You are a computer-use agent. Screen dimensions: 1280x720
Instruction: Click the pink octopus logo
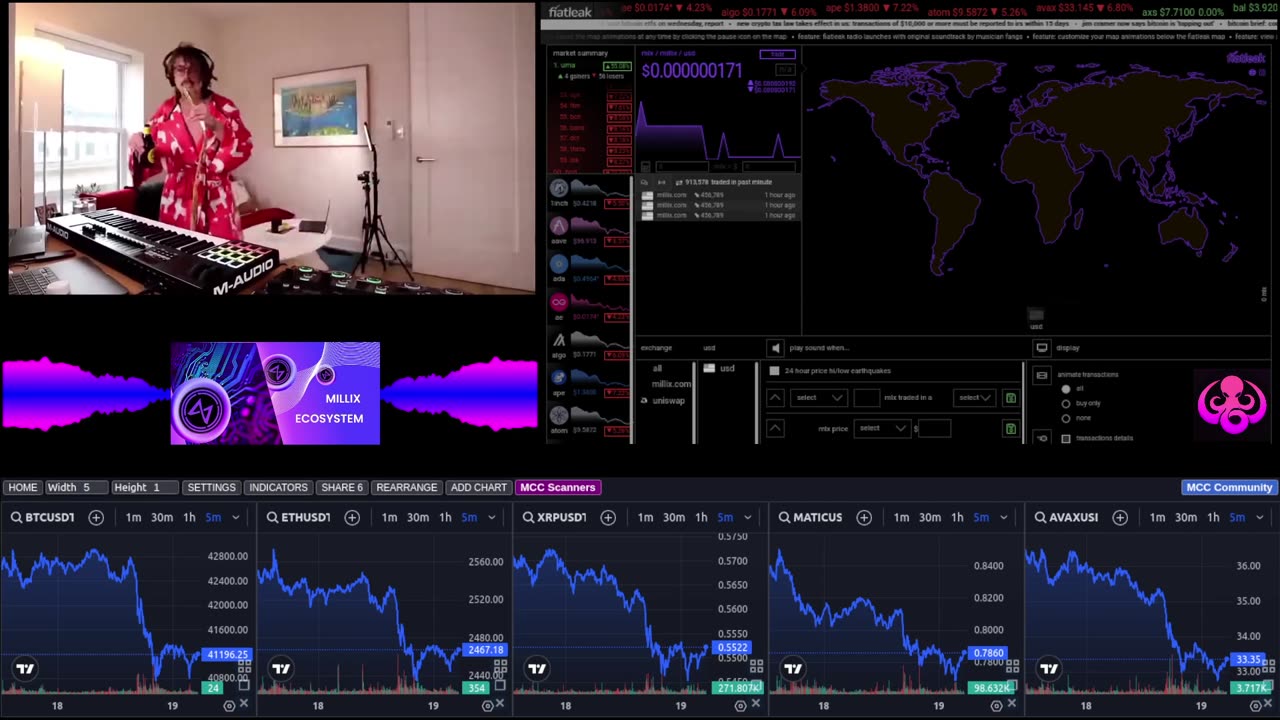coord(1232,403)
